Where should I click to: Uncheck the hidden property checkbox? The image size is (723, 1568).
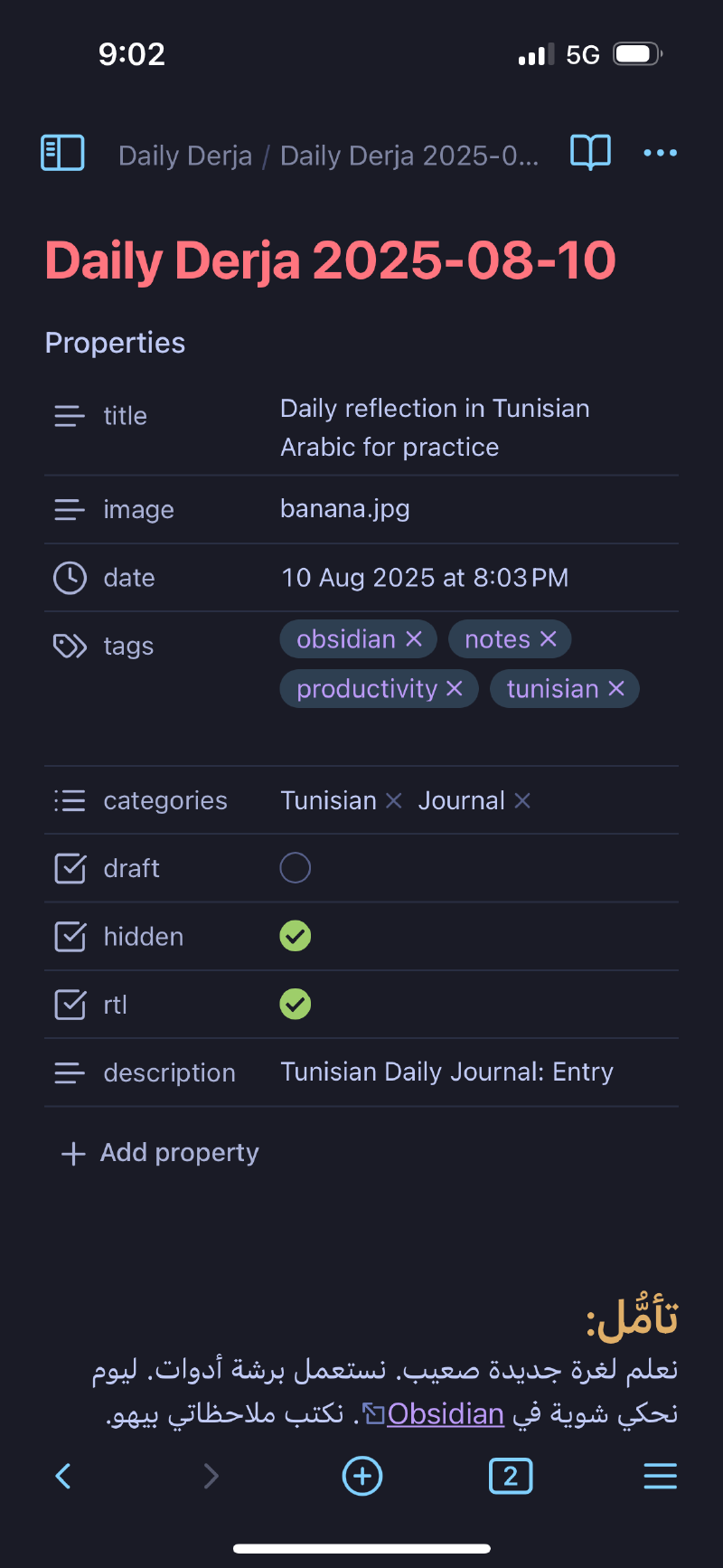coord(296,936)
